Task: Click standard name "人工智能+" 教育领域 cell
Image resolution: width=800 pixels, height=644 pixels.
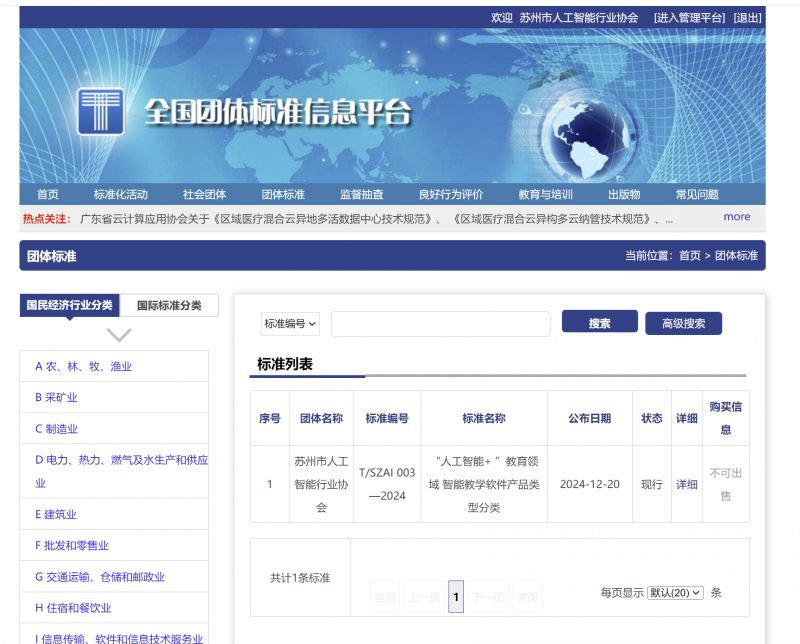Action: tap(484, 484)
